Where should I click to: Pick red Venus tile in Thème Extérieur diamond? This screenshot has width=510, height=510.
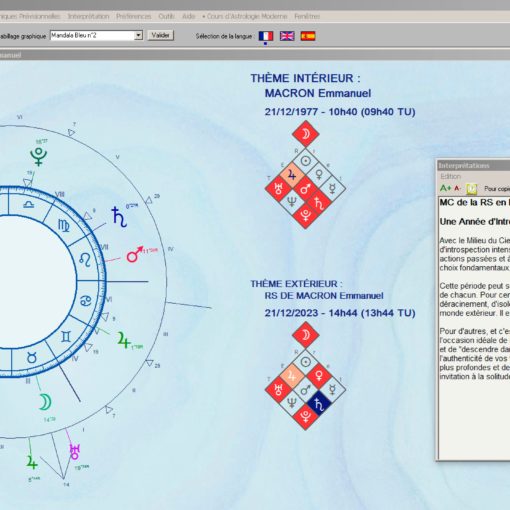click(319, 376)
